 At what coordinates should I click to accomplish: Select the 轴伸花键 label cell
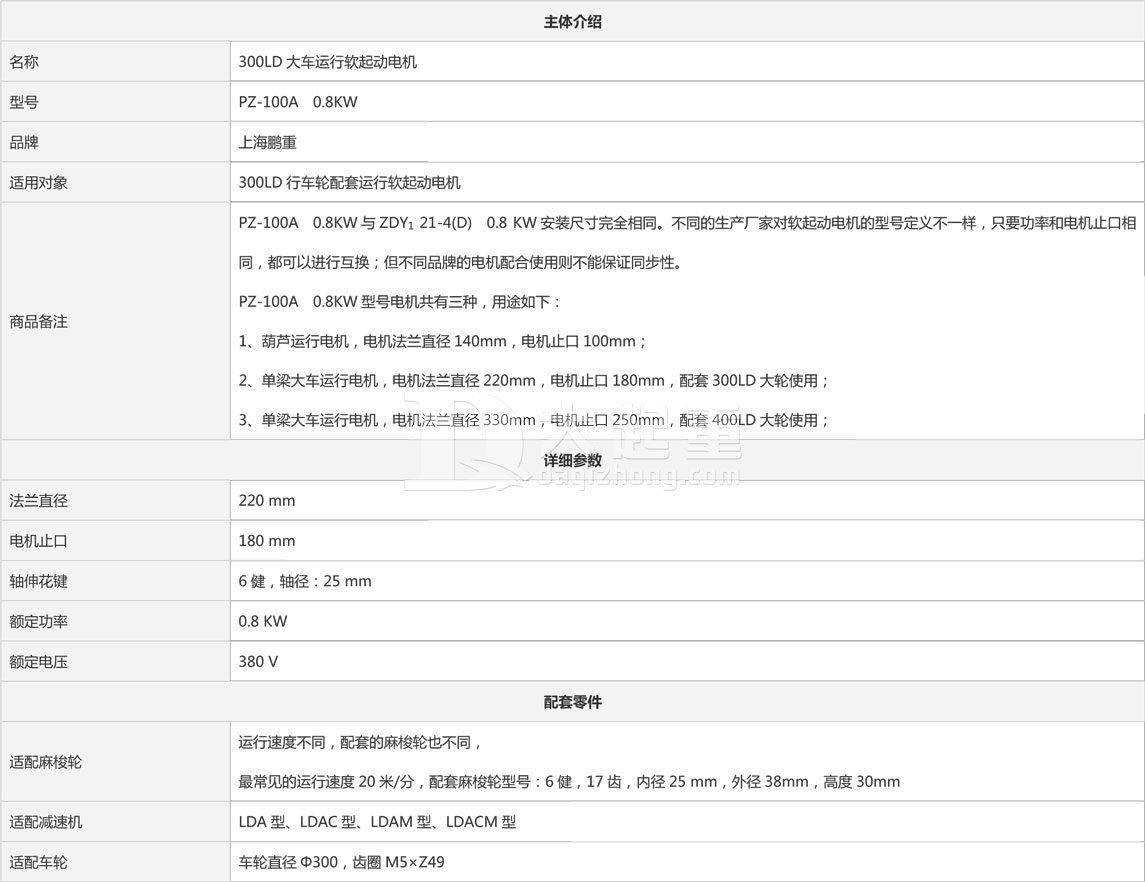pos(115,581)
